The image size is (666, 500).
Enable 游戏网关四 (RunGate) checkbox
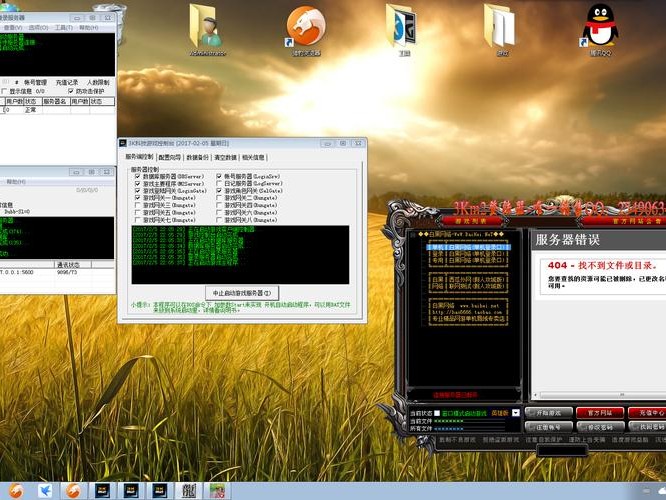pos(219,205)
